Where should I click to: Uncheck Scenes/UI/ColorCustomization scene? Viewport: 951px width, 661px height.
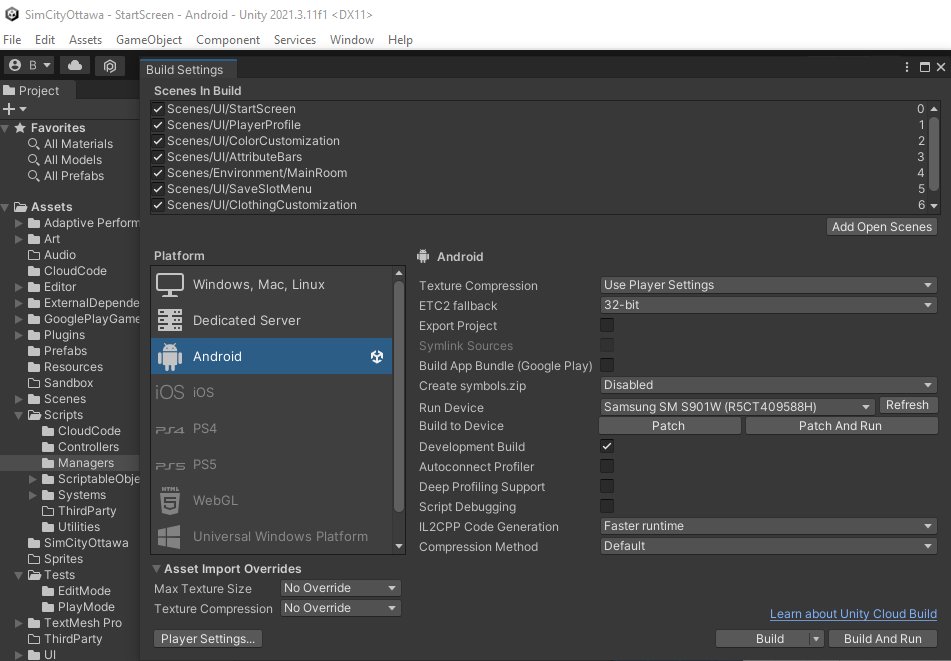tap(158, 141)
